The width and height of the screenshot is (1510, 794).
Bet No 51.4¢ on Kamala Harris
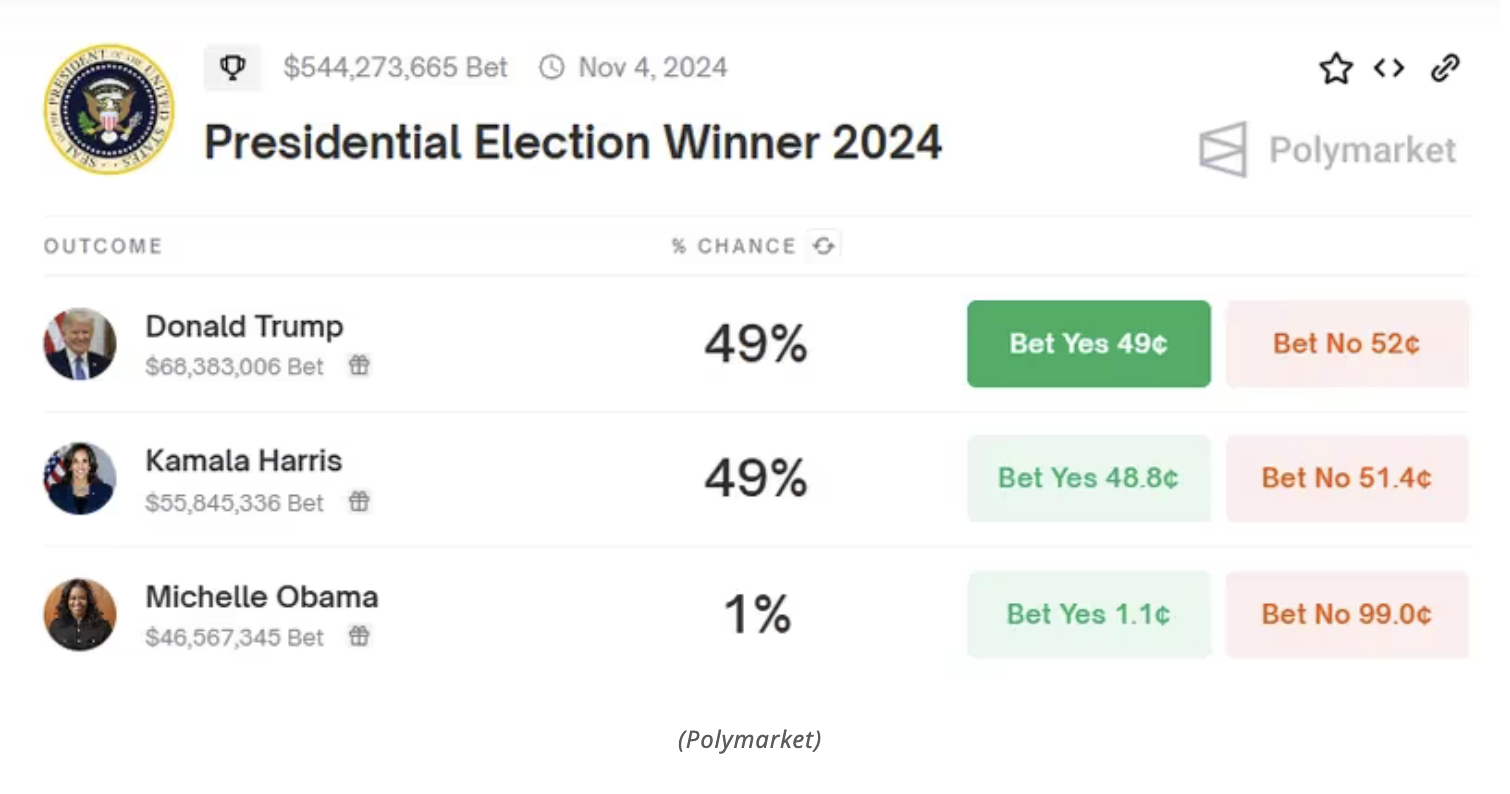click(x=1346, y=478)
